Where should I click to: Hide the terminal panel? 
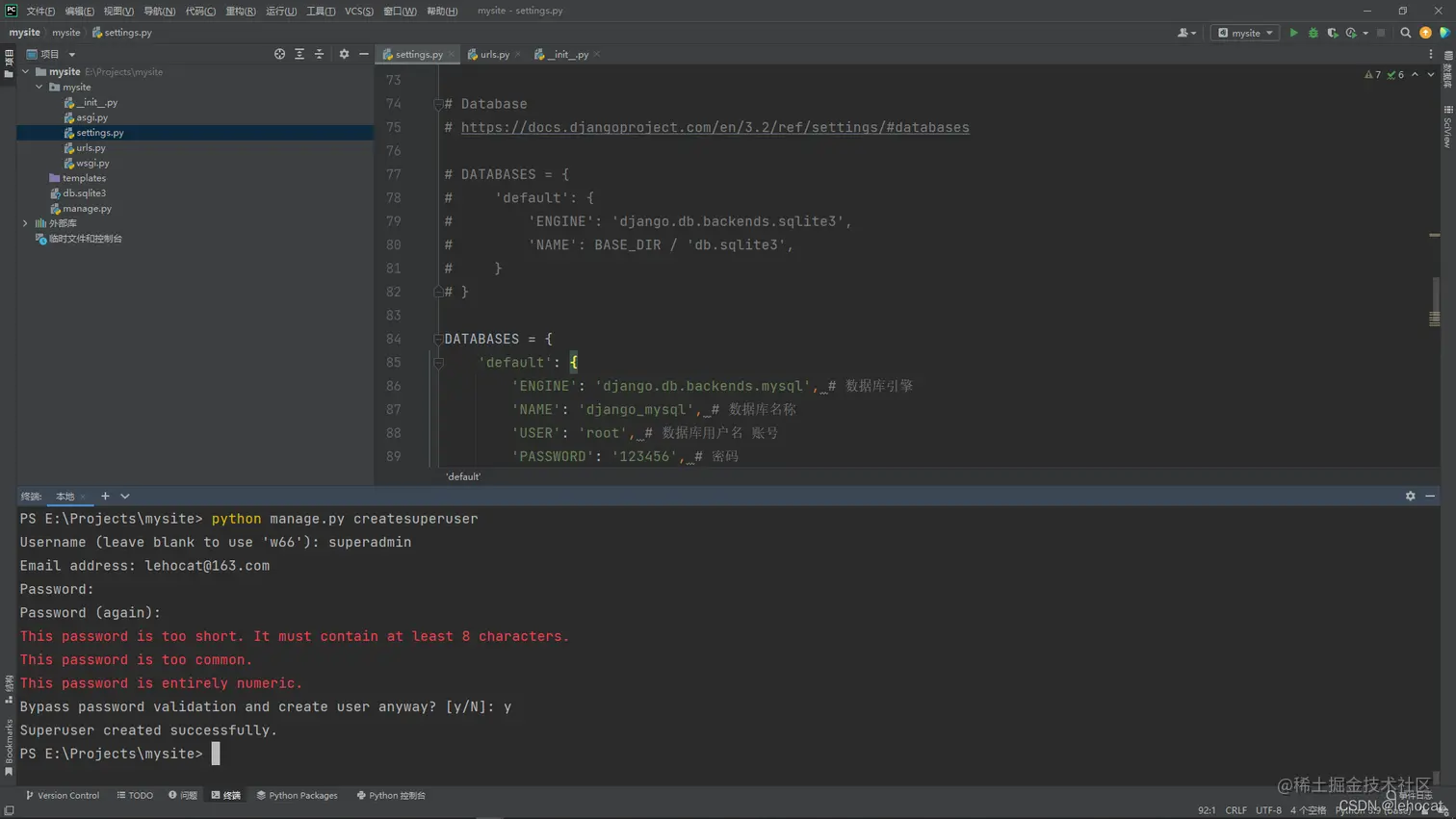pos(1430,496)
